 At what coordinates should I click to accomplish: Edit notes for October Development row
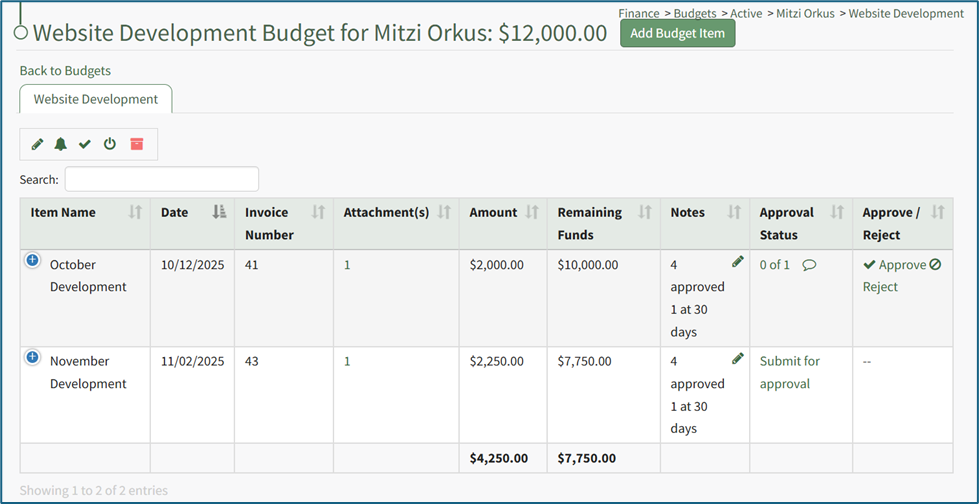(x=738, y=262)
